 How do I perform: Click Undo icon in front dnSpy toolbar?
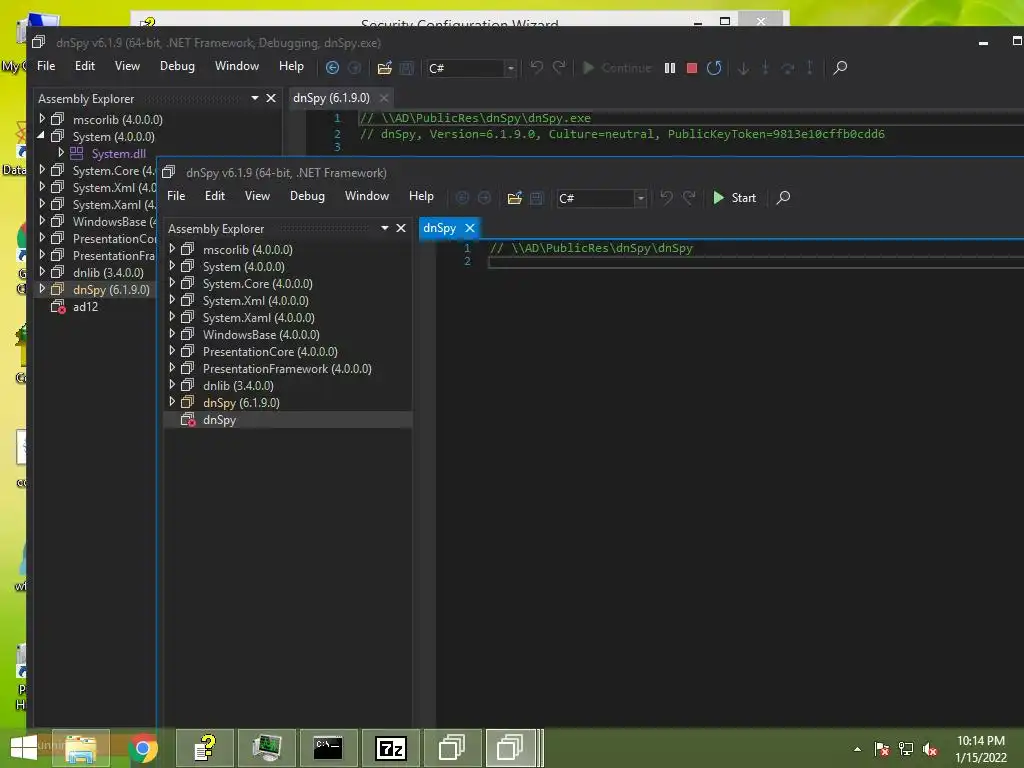click(x=666, y=198)
